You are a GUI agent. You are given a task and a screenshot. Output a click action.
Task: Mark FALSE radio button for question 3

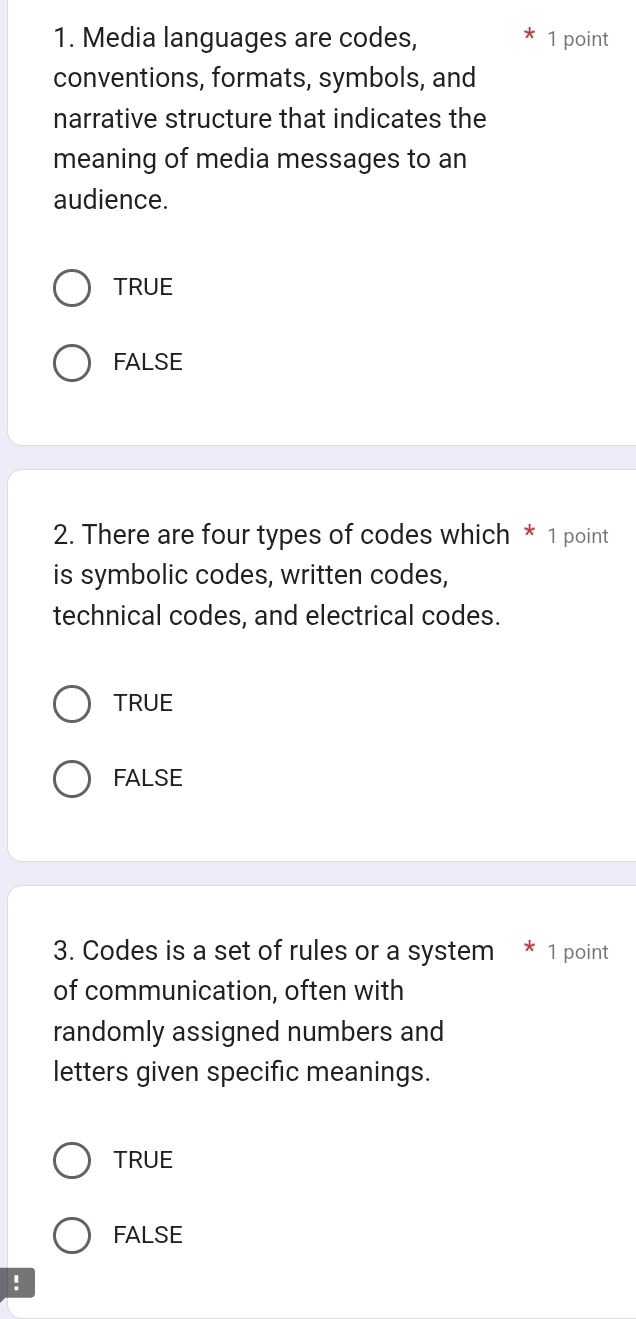[x=71, y=1235]
